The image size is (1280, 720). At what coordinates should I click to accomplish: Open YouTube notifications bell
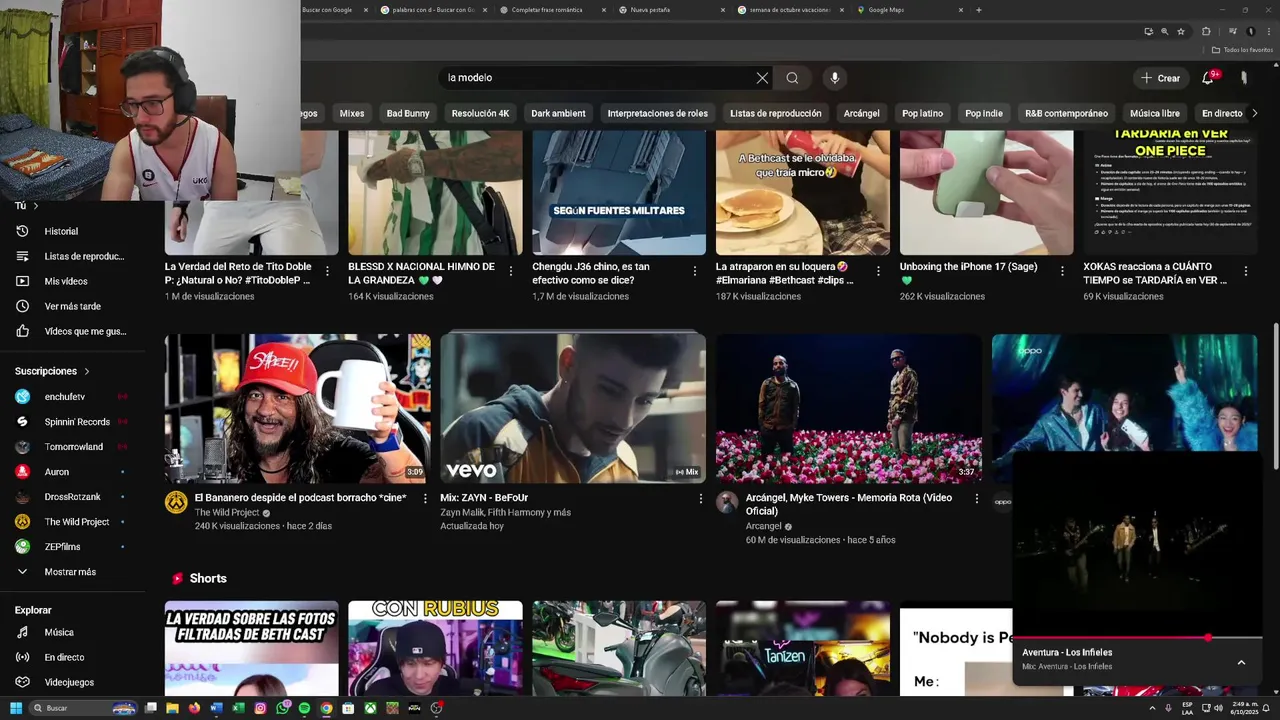1208,78
